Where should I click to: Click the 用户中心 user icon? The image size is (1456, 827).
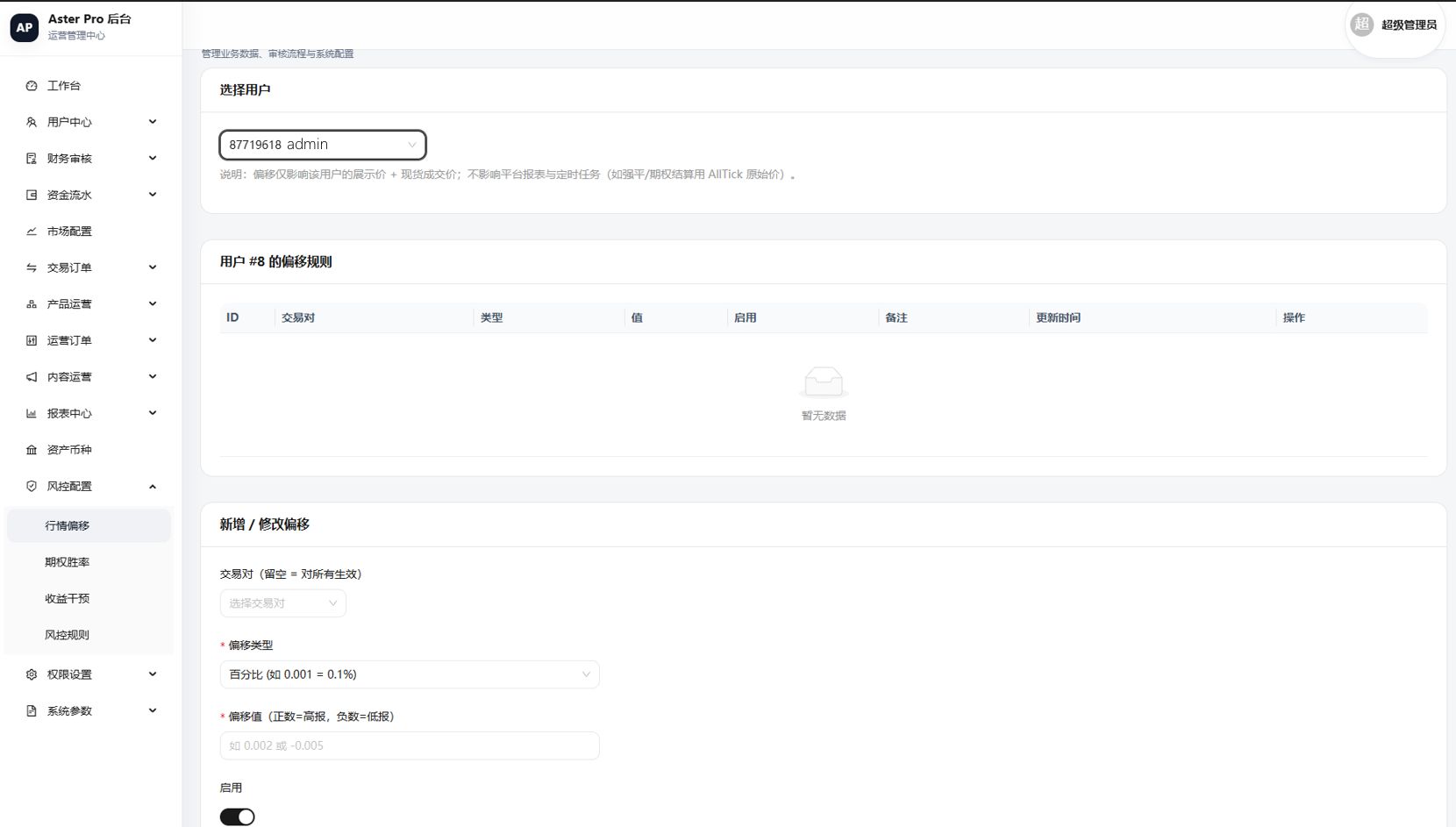(32, 122)
